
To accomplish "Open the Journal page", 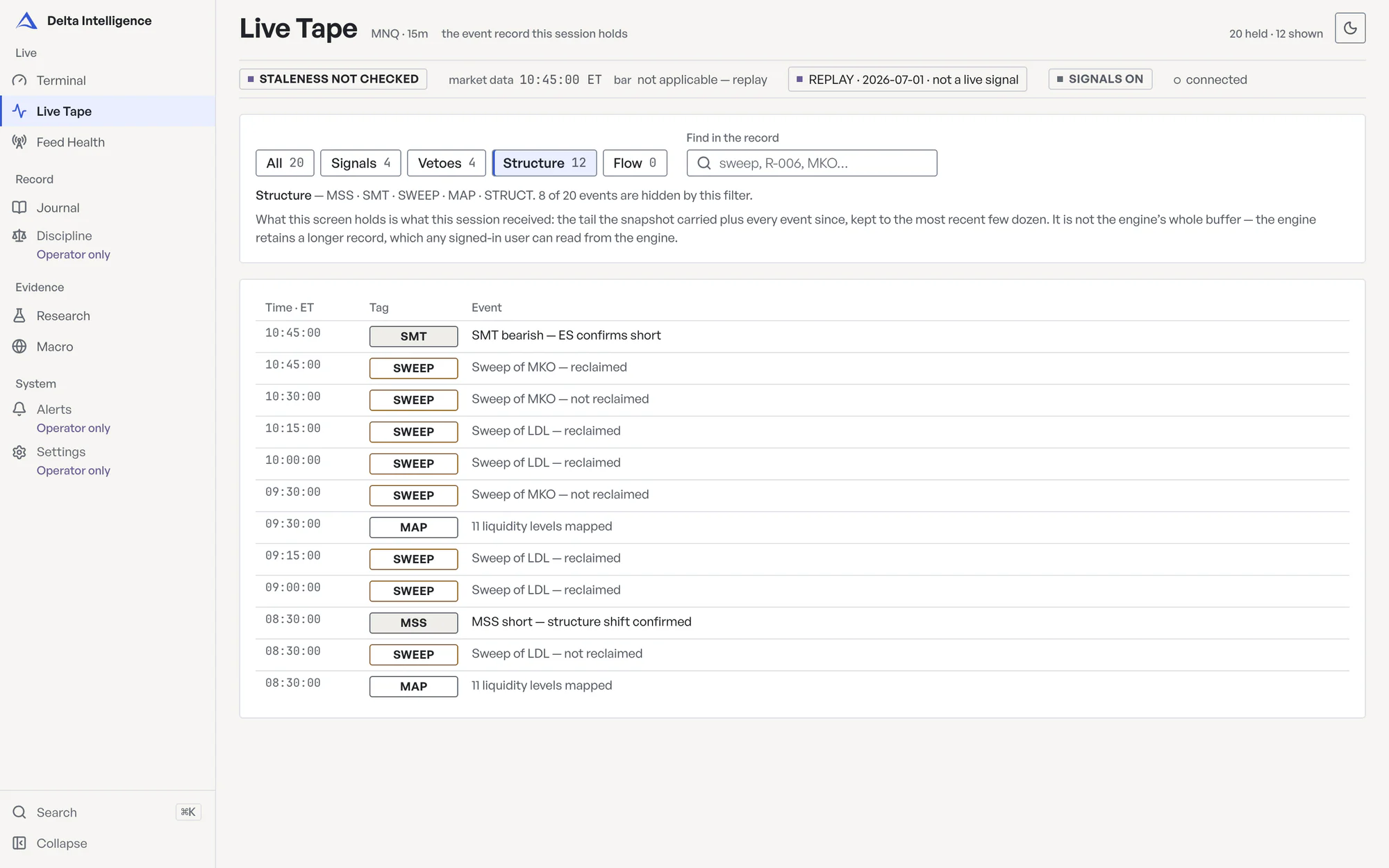I will [x=108, y=208].
